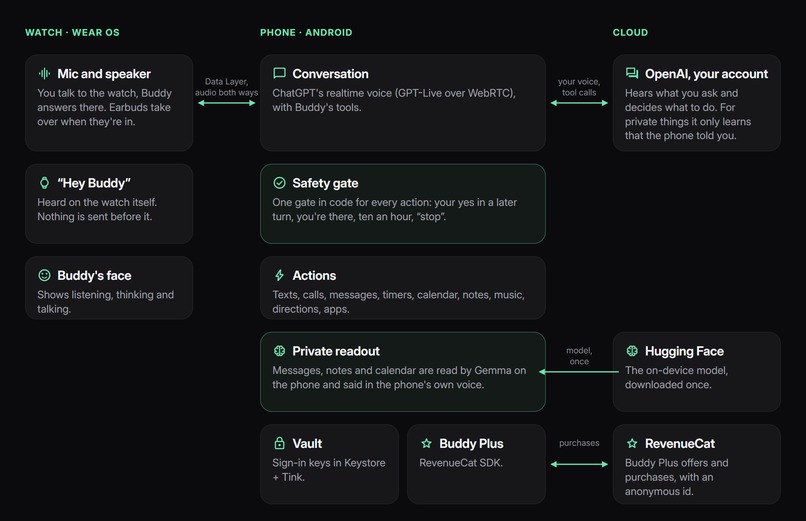The image size is (806, 521).
Task: Click the smiley icon beside Buddy's face
Action: pyautogui.click(x=44, y=275)
